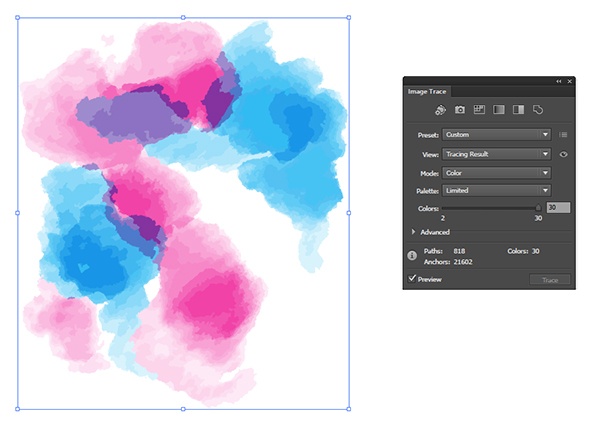Click the Paths count value 818

point(459,251)
